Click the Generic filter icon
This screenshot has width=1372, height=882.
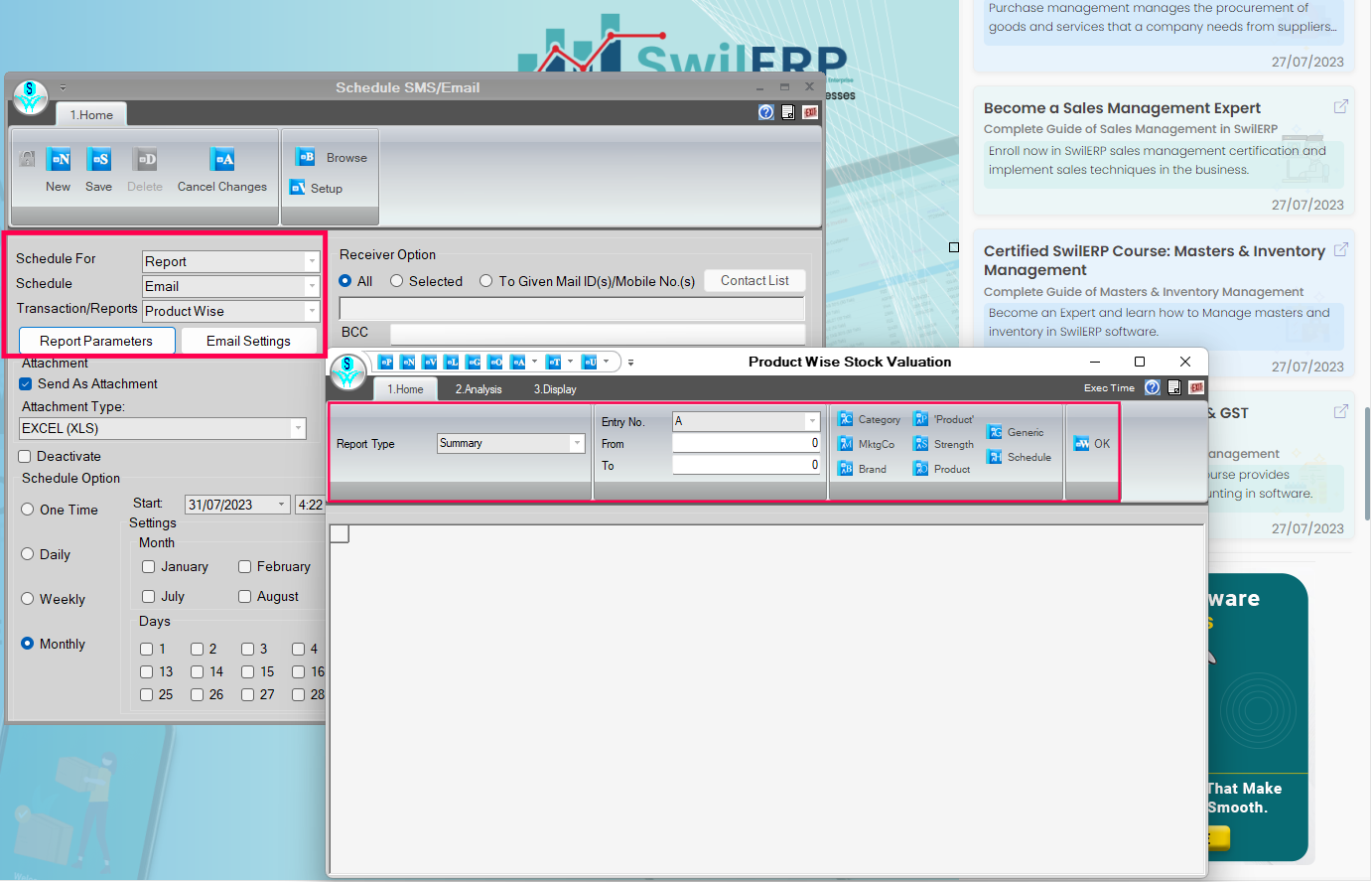[x=994, y=432]
